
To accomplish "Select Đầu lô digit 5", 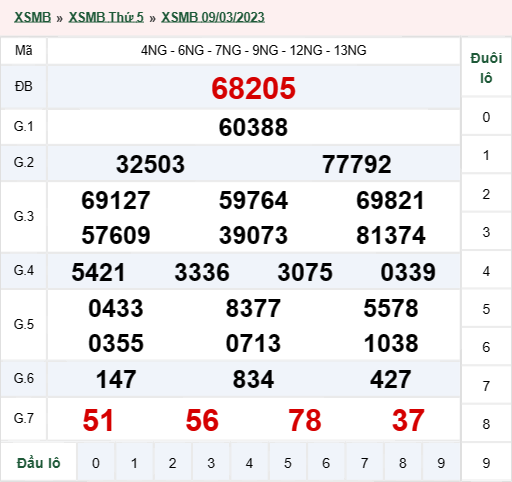I will tap(288, 463).
